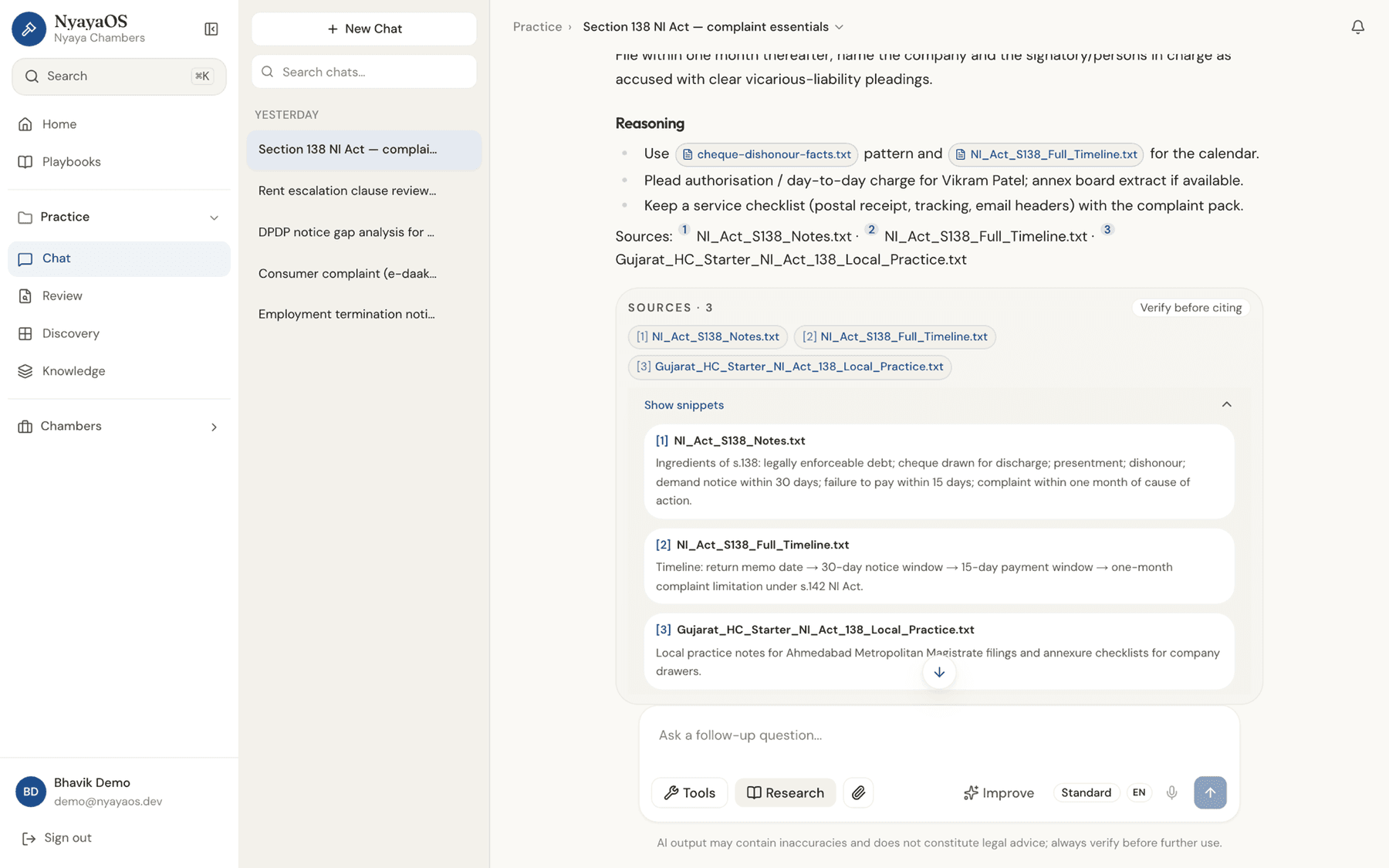Click the NyayaOS gavel logo icon

coord(29,29)
